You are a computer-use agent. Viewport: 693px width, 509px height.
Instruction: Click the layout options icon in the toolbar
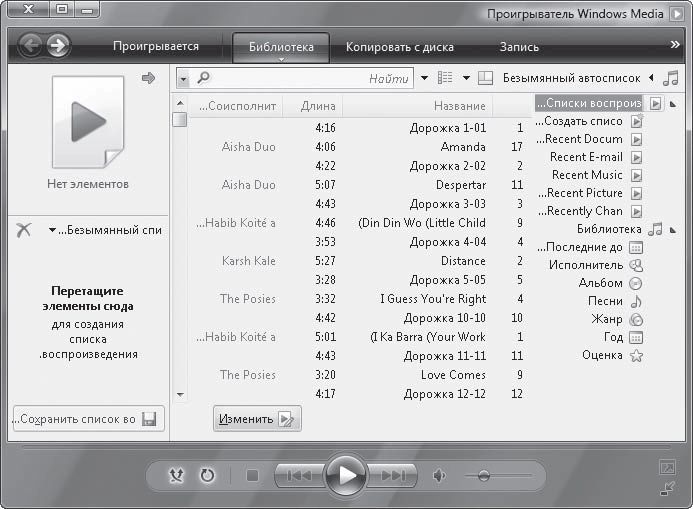[x=485, y=78]
